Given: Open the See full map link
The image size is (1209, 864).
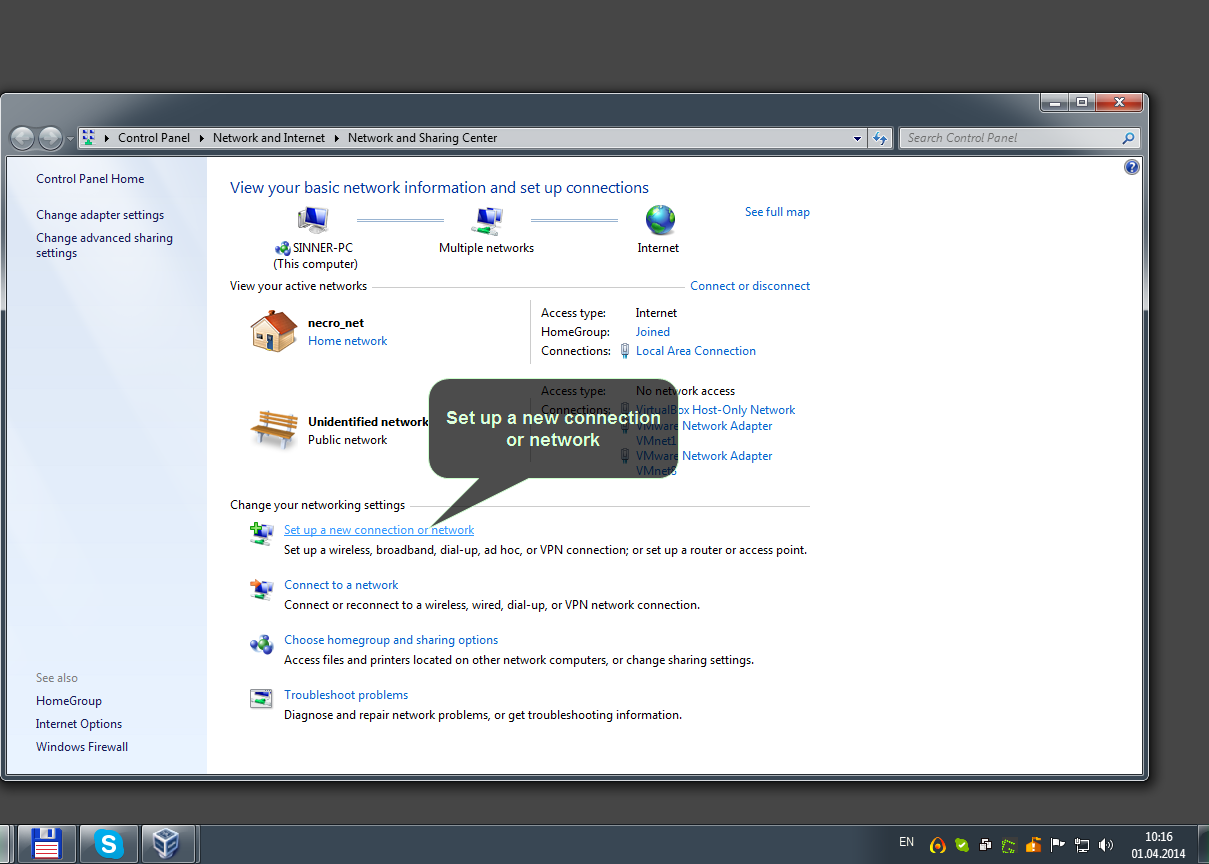Looking at the screenshot, I should 777,212.
